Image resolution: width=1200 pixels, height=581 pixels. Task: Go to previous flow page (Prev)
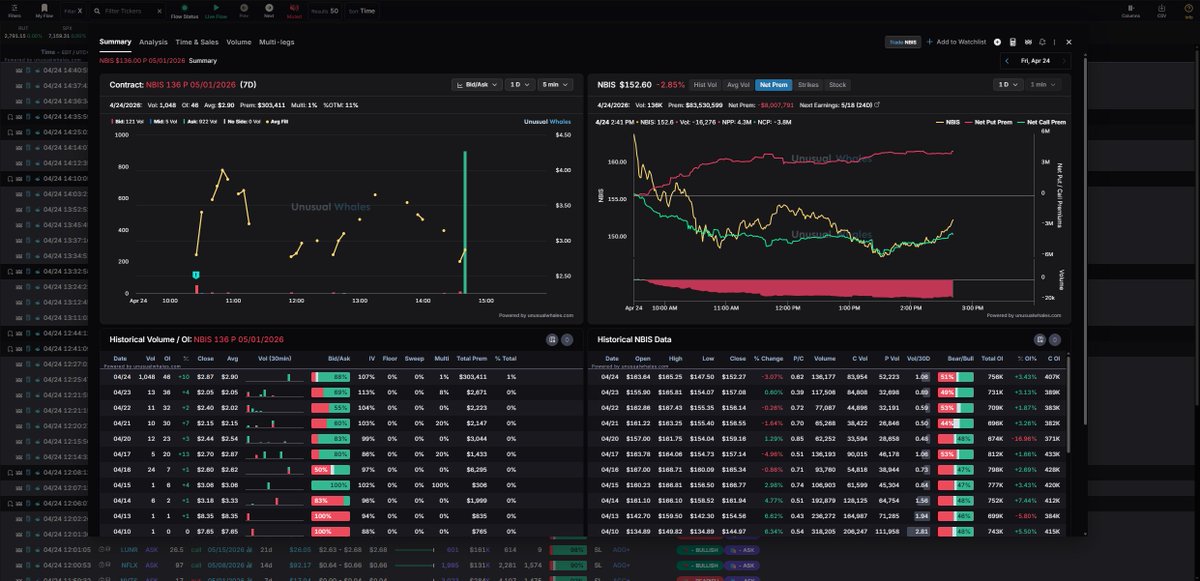(245, 11)
